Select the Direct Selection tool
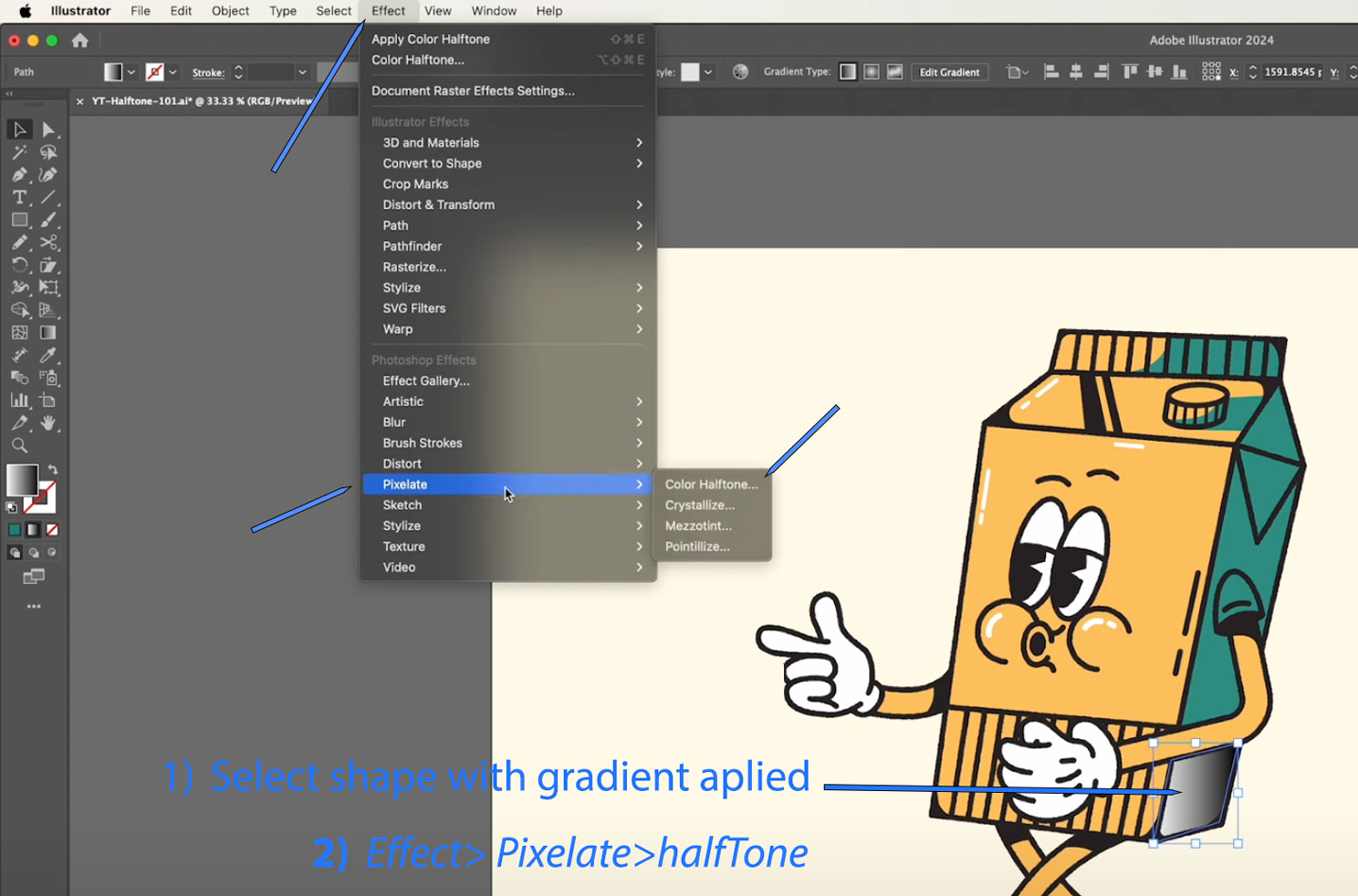The width and height of the screenshot is (1358, 896). click(x=48, y=130)
